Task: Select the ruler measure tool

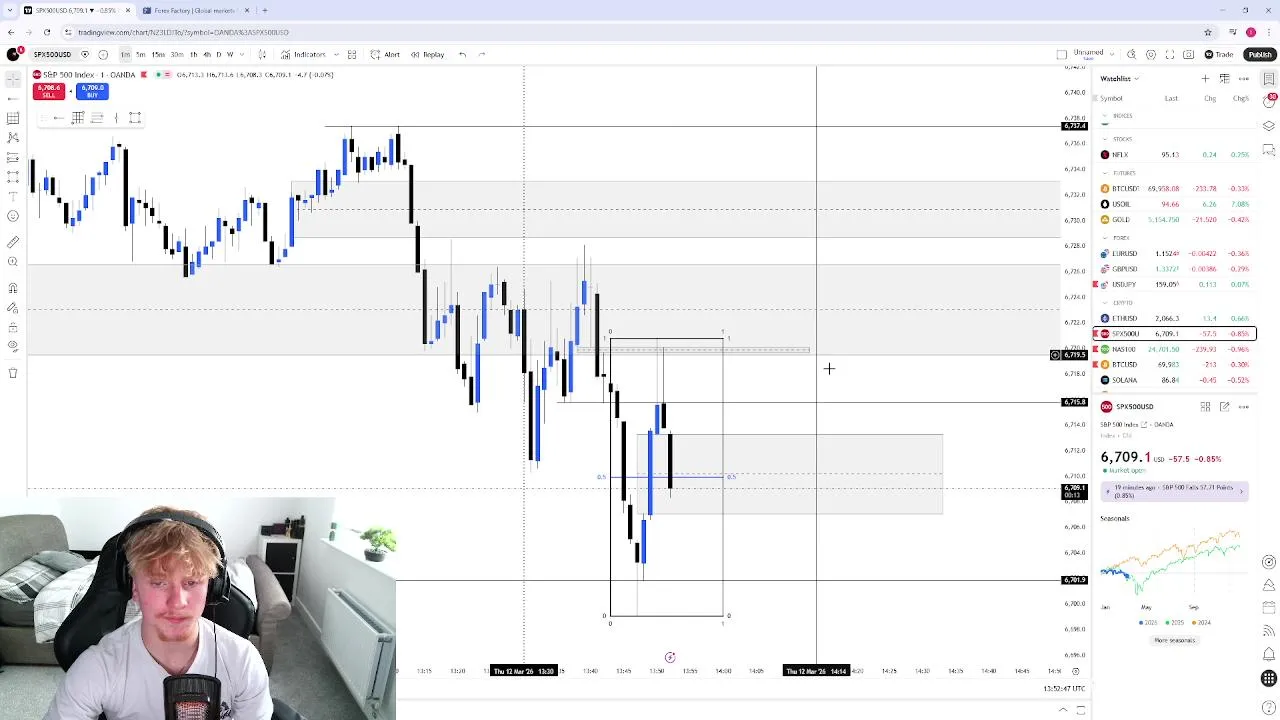Action: (x=13, y=242)
